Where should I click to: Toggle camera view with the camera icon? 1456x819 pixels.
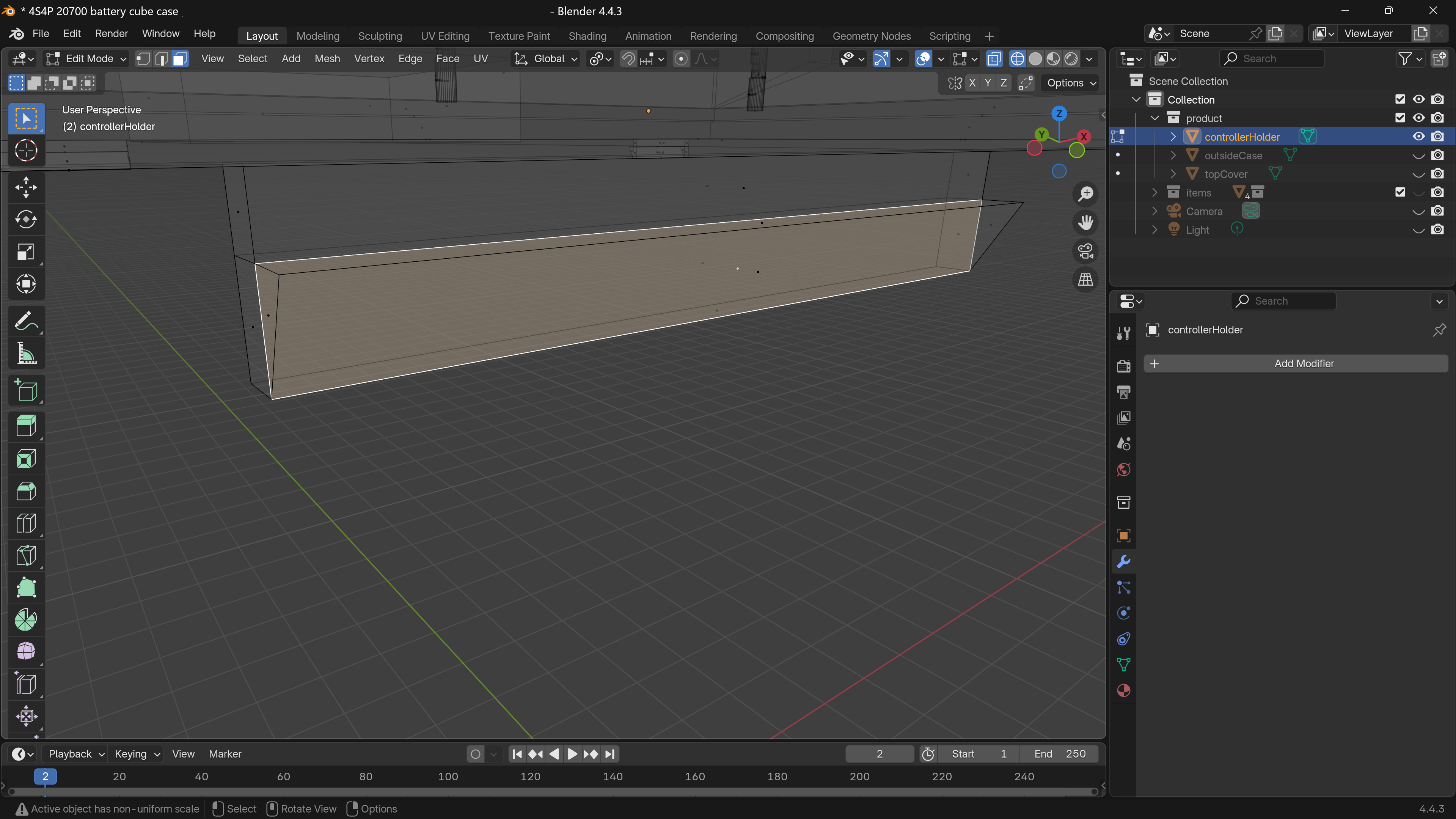1085,251
